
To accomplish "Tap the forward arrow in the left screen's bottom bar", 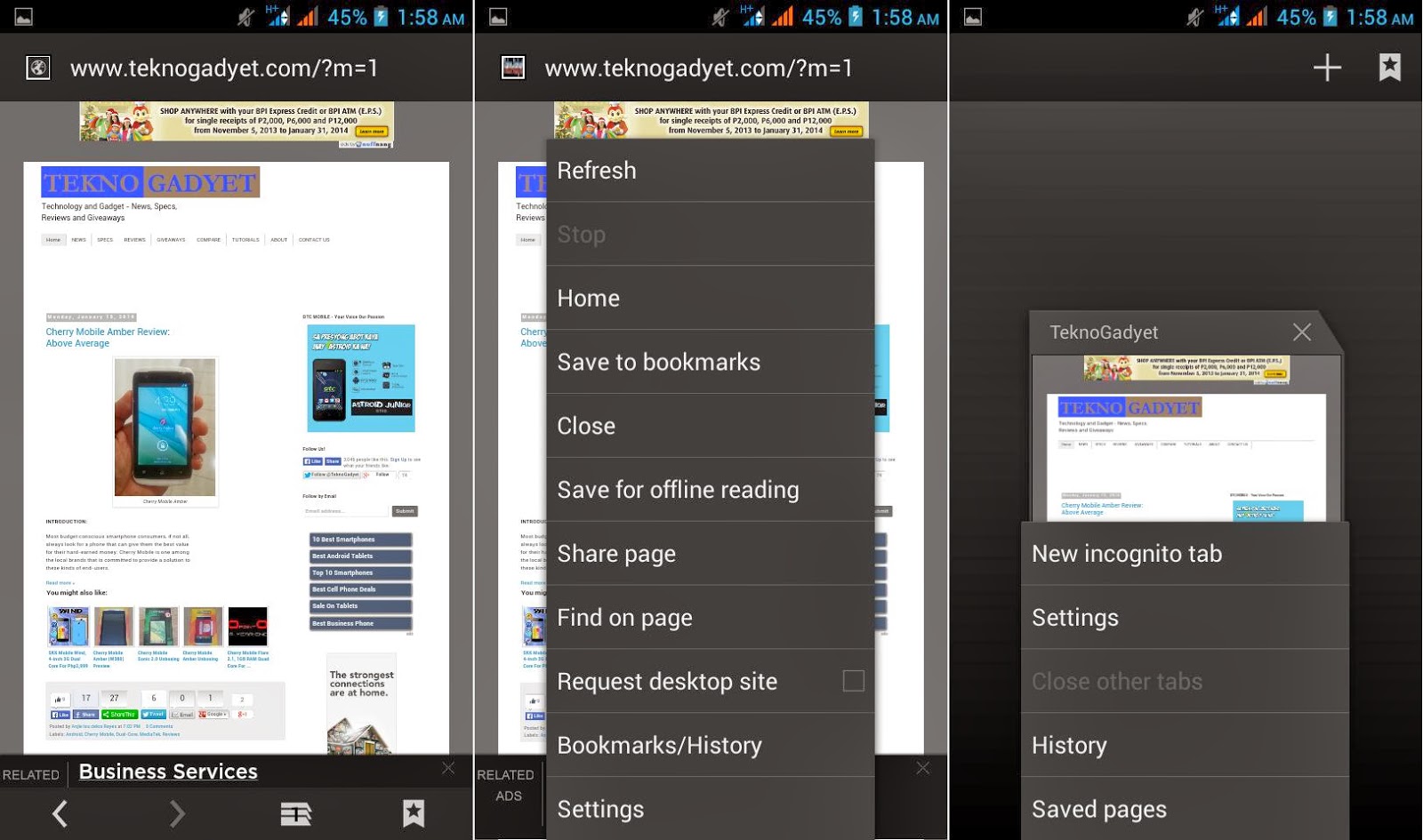I will (177, 813).
